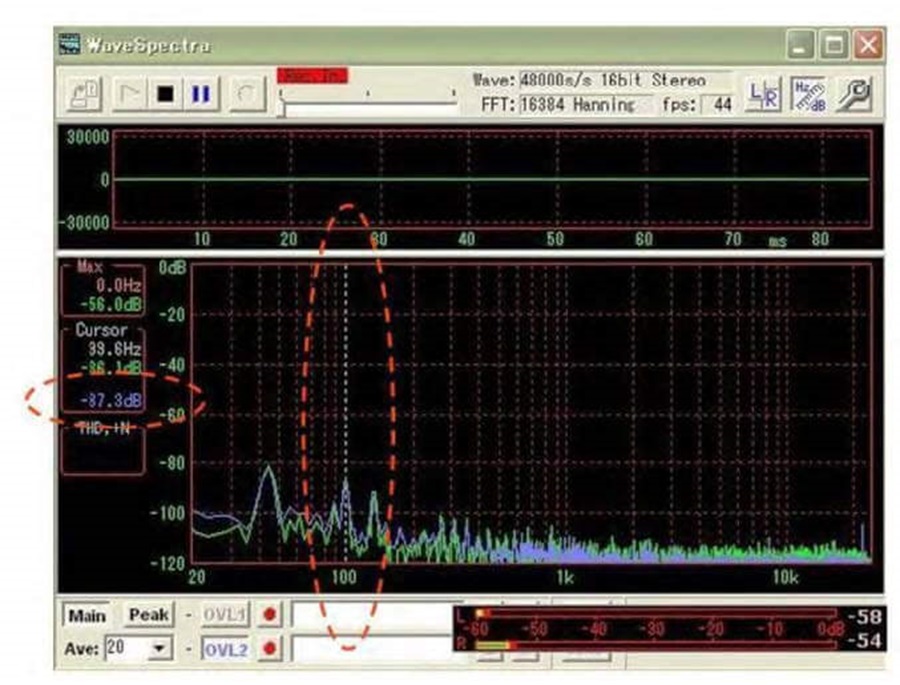Viewport: 900px width, 685px height.
Task: Close the WaveSpectra window
Action: 868,45
